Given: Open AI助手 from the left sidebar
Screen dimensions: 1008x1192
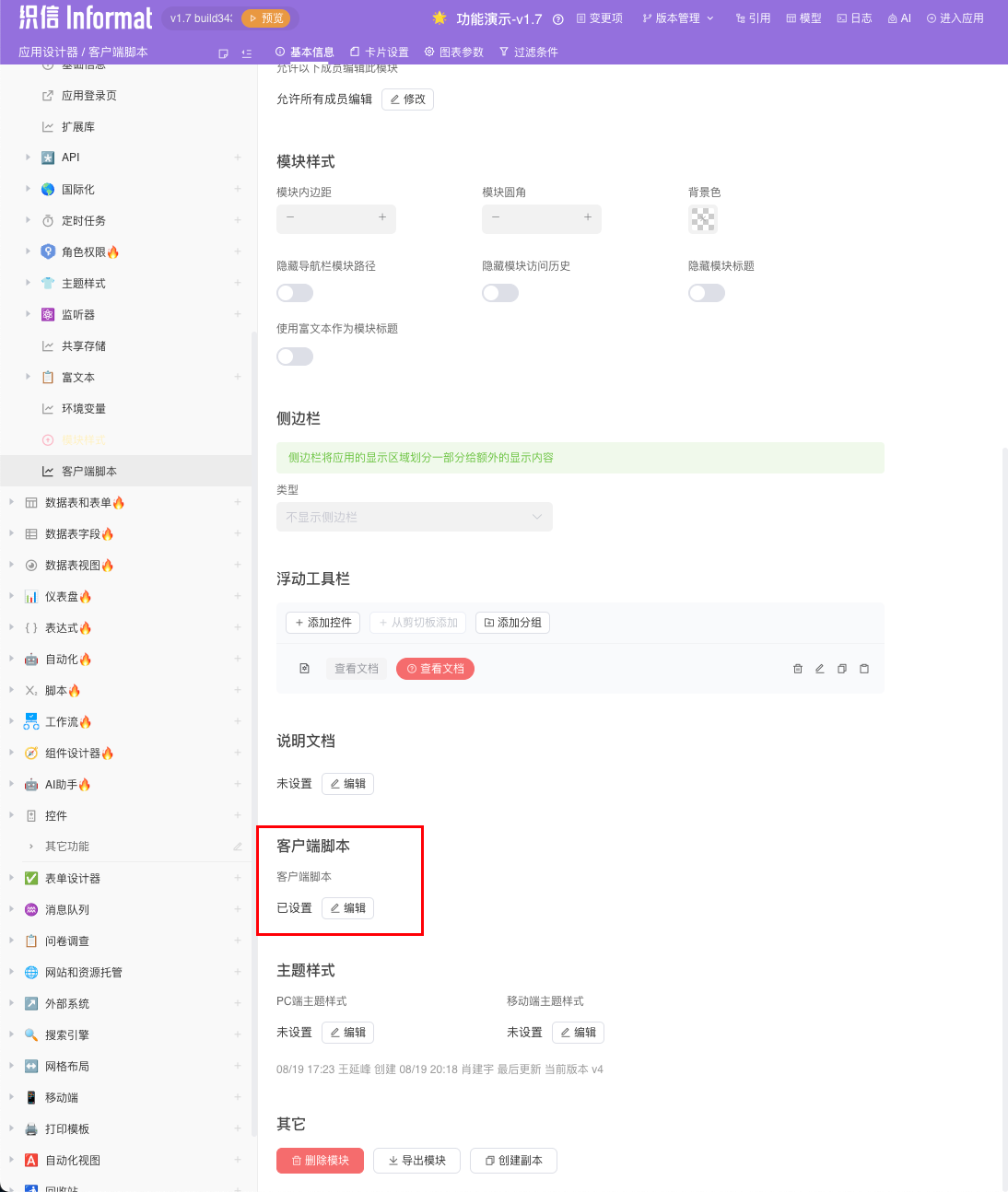Looking at the screenshot, I should point(59,784).
